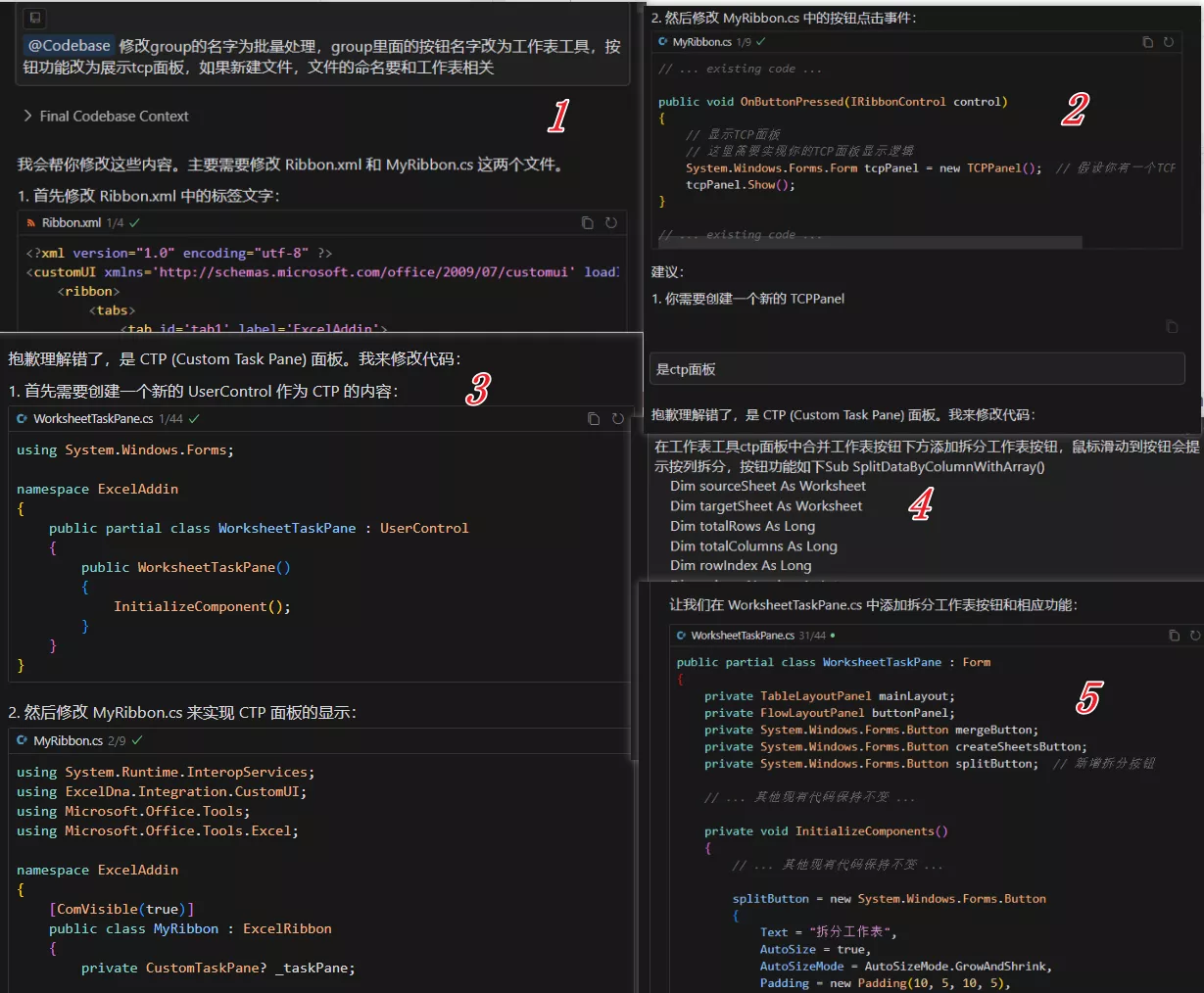Click the line 'Dim sourceSheet As Worksheet'
This screenshot has height=993, width=1204.
(768, 487)
